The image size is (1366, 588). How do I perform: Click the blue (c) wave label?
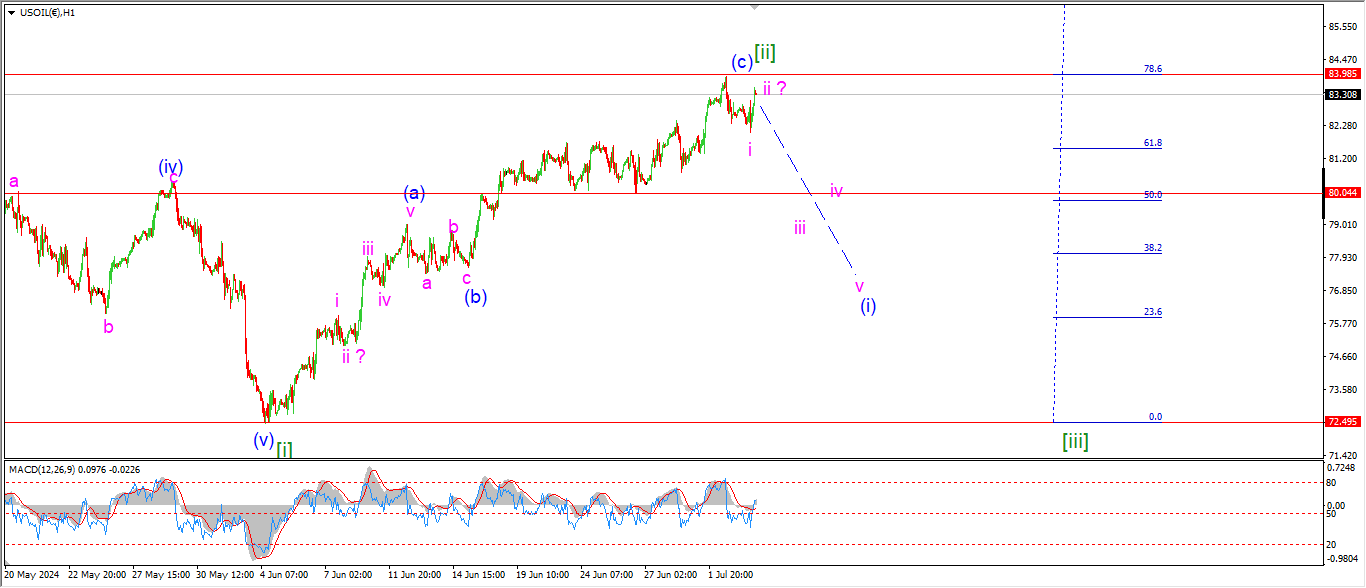click(x=741, y=62)
